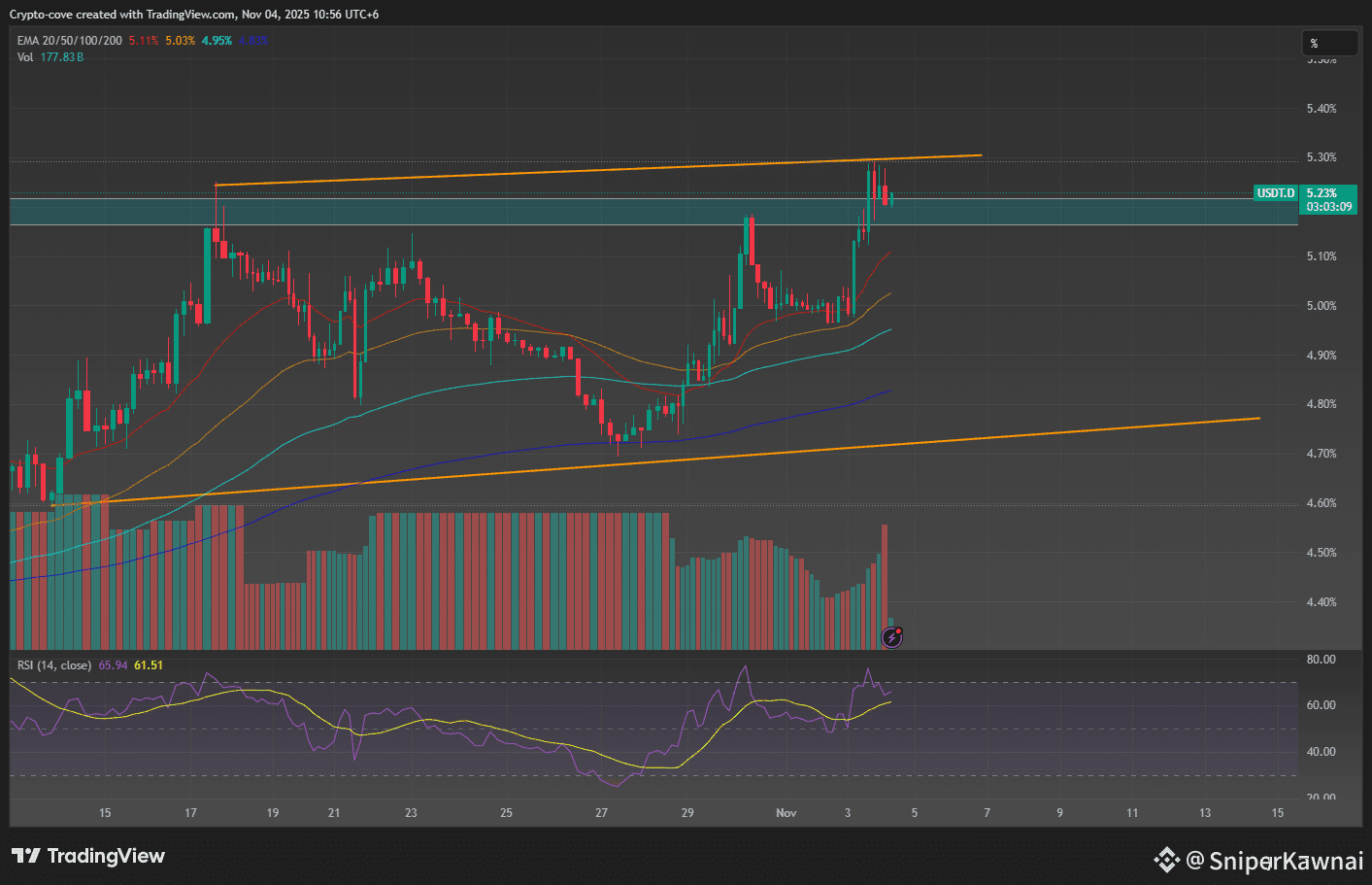Select the RSI (14, close) legend

pos(54,665)
